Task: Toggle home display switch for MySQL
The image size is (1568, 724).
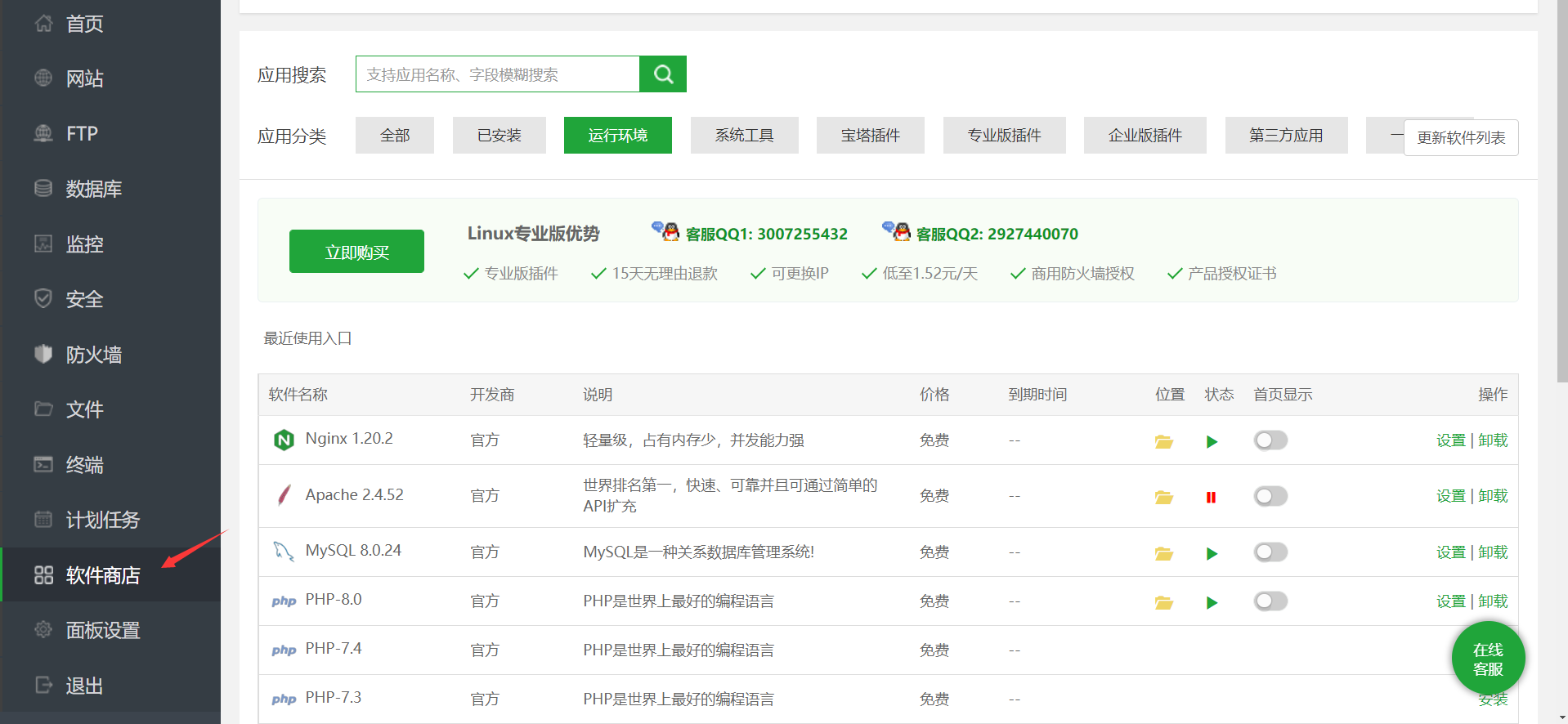Action: click(x=1270, y=552)
